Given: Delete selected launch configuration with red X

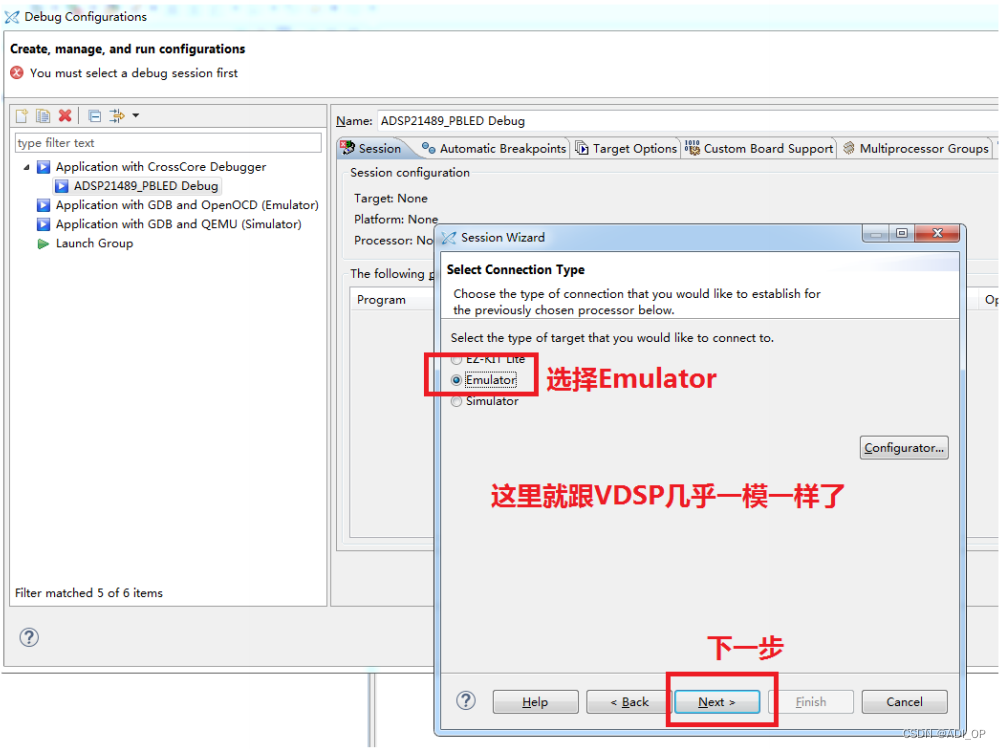Looking at the screenshot, I should pos(64,116).
